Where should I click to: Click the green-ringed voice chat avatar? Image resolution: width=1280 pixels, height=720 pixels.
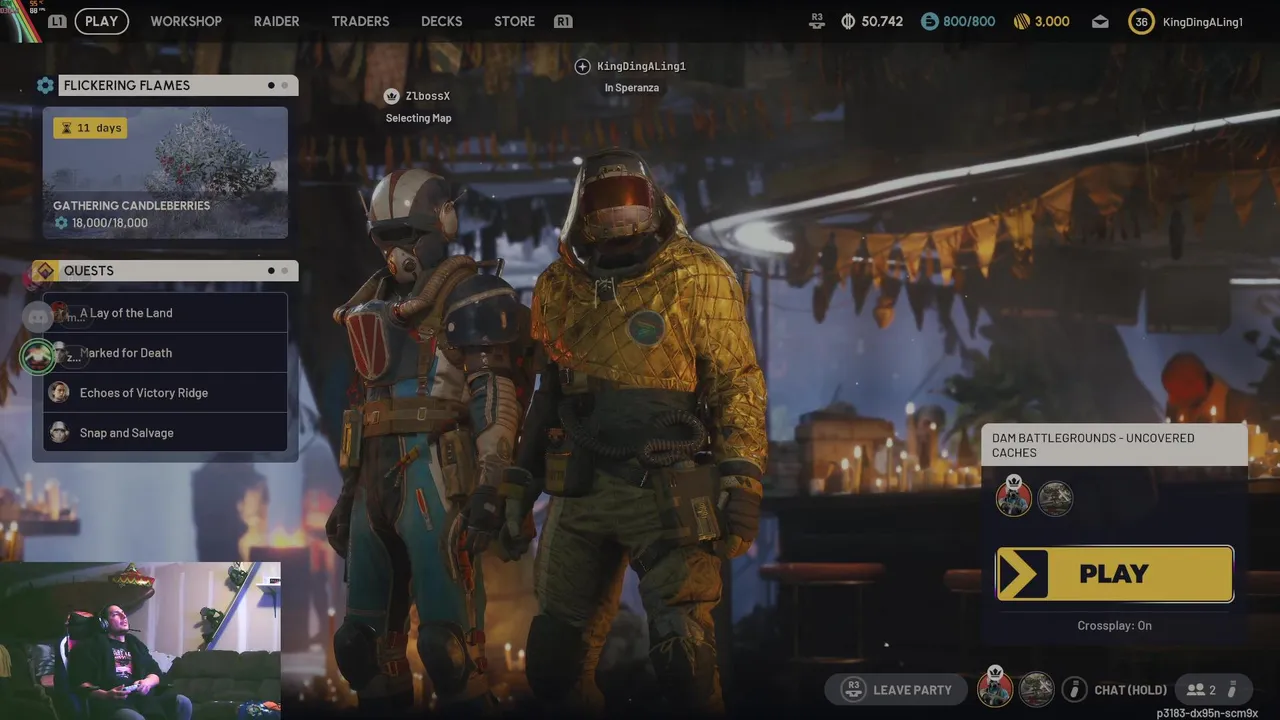point(38,356)
